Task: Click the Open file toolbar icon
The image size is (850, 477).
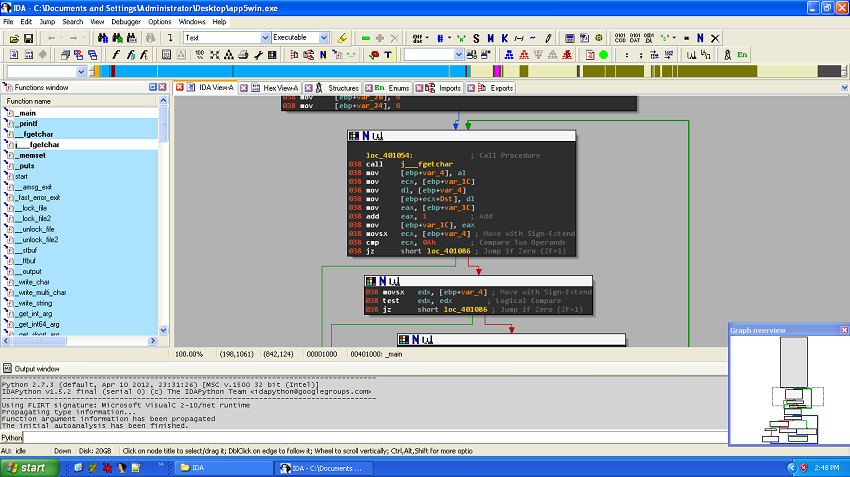Action: coord(14,38)
